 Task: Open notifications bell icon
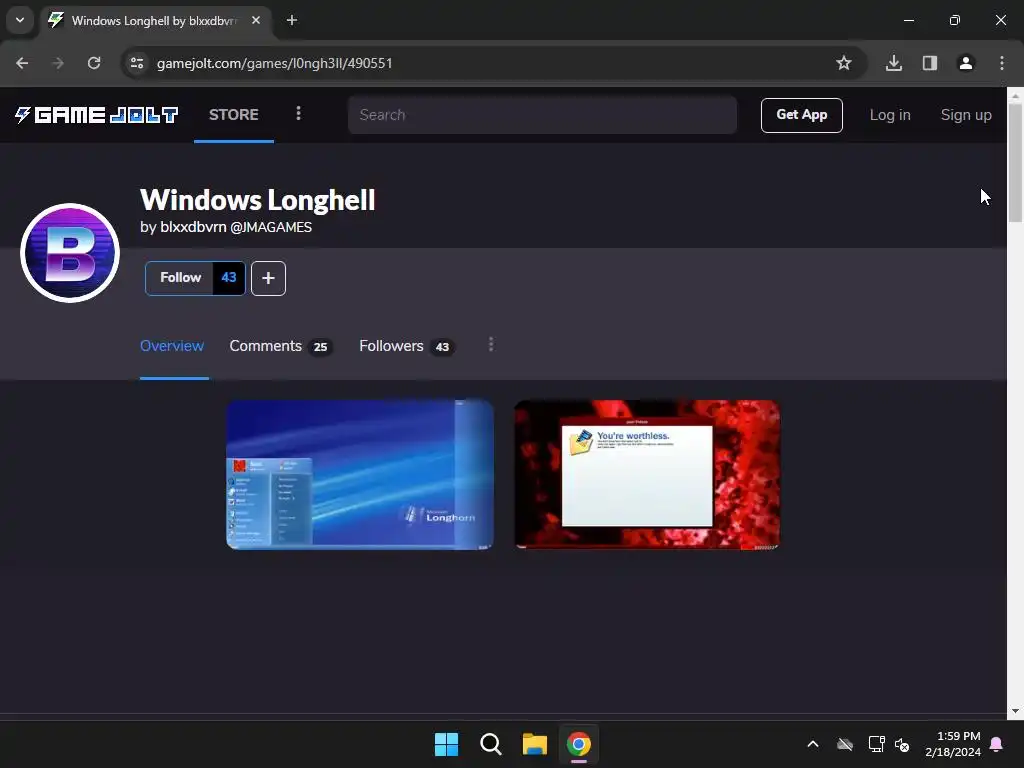coord(997,744)
